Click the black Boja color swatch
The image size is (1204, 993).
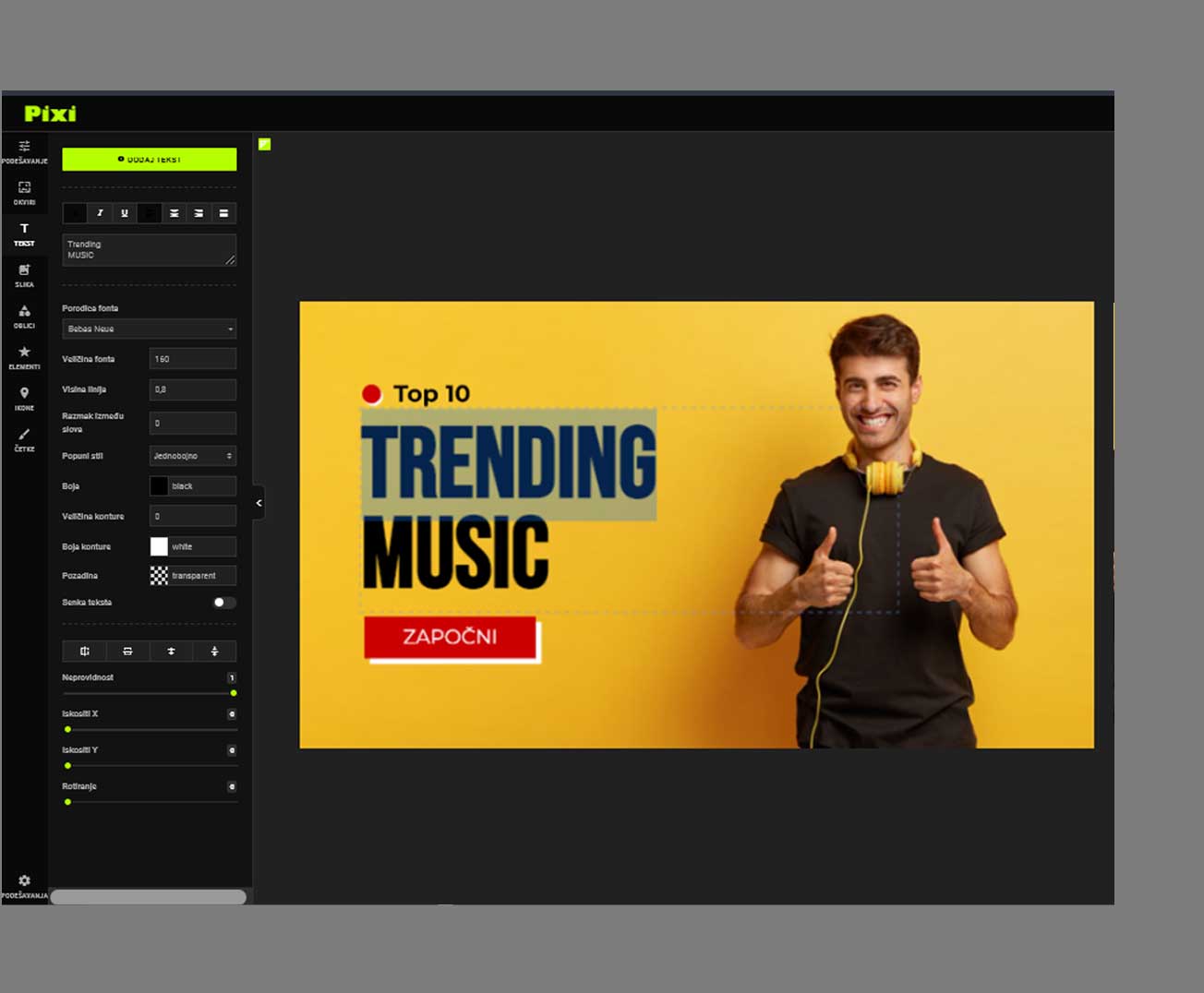[x=159, y=486]
